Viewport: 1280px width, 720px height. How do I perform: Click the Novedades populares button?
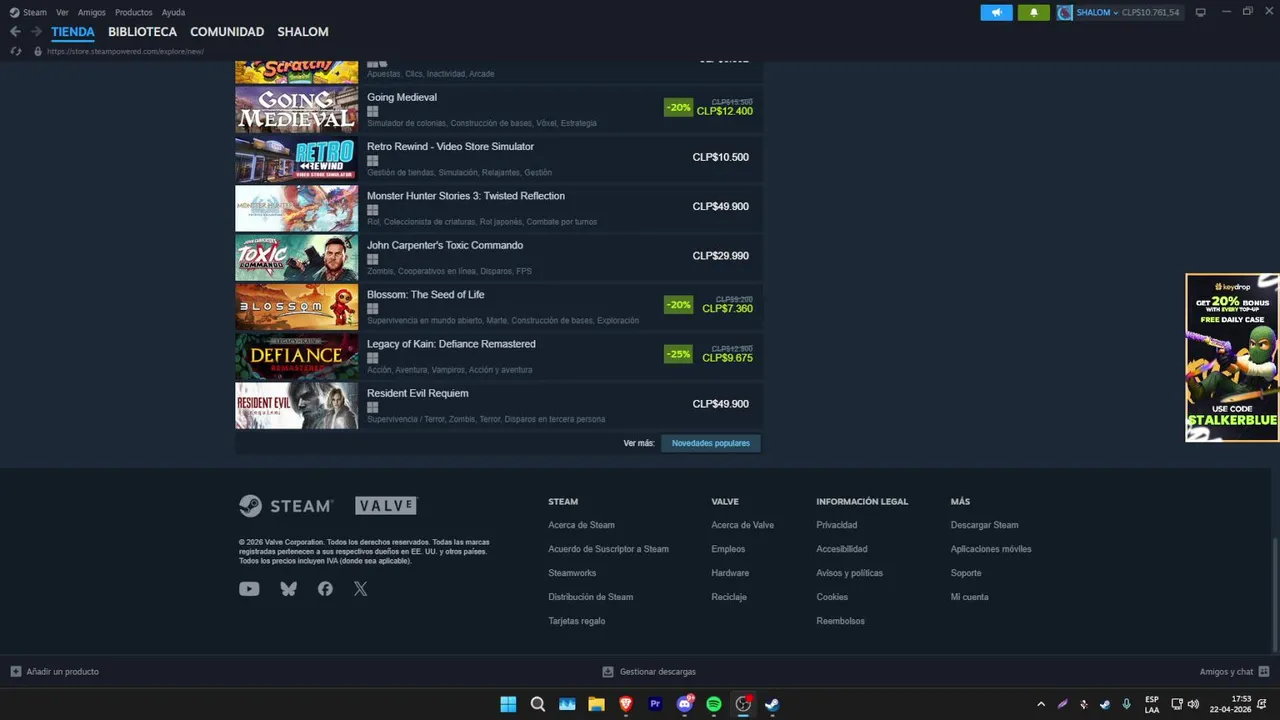(711, 443)
